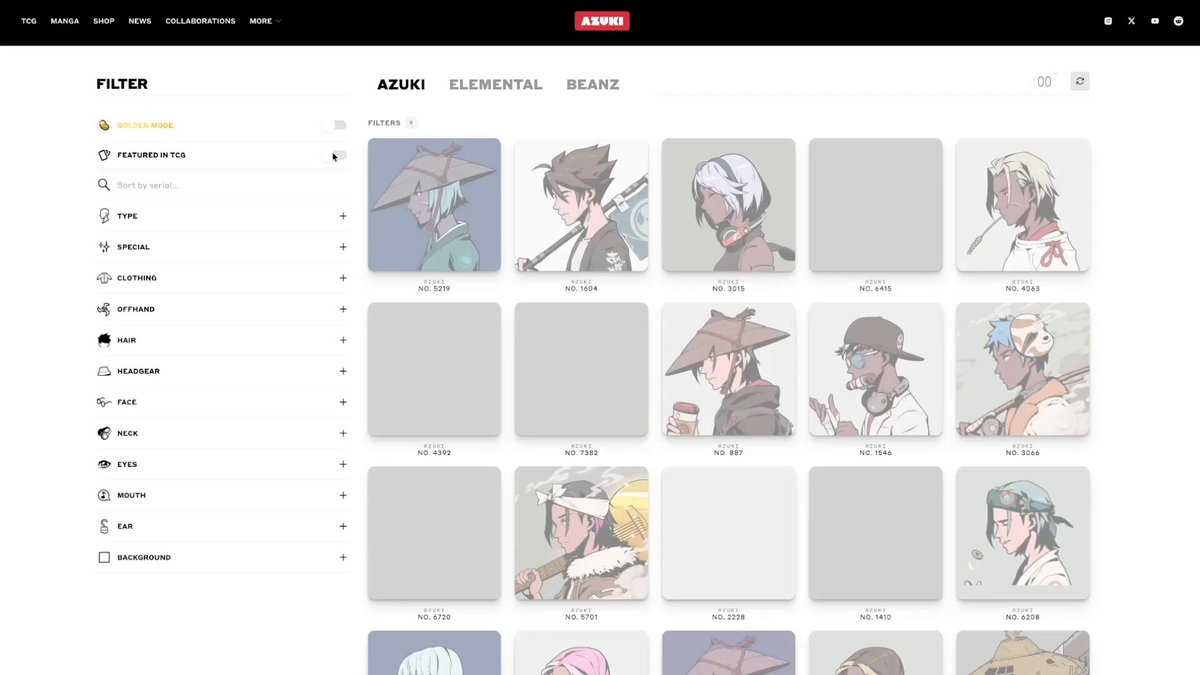The height and width of the screenshot is (675, 1200).
Task: Open Azuki No. 4063 thumbnail
Action: point(1022,205)
